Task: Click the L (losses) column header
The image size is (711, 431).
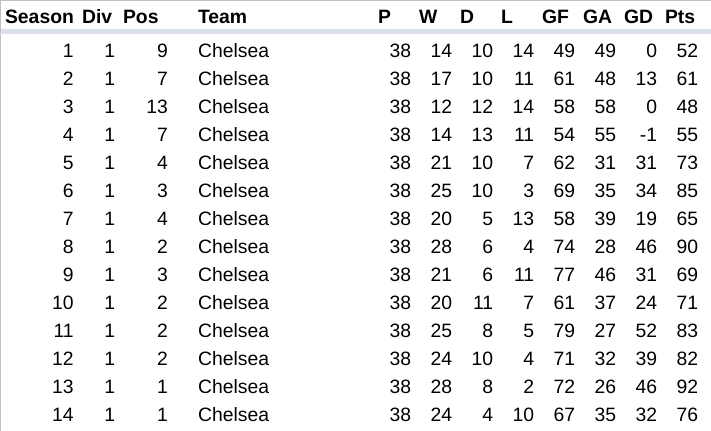Action: (506, 17)
